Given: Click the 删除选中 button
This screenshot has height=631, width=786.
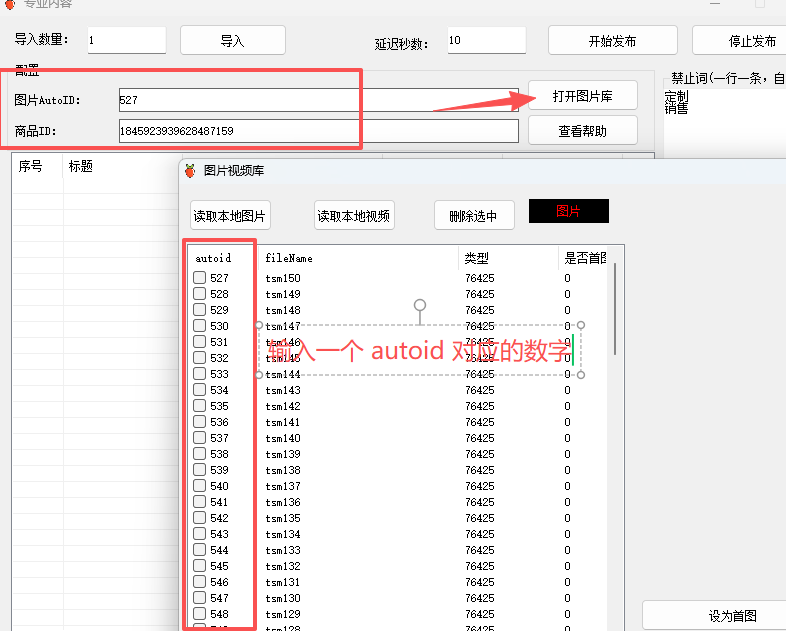Looking at the screenshot, I should (474, 216).
